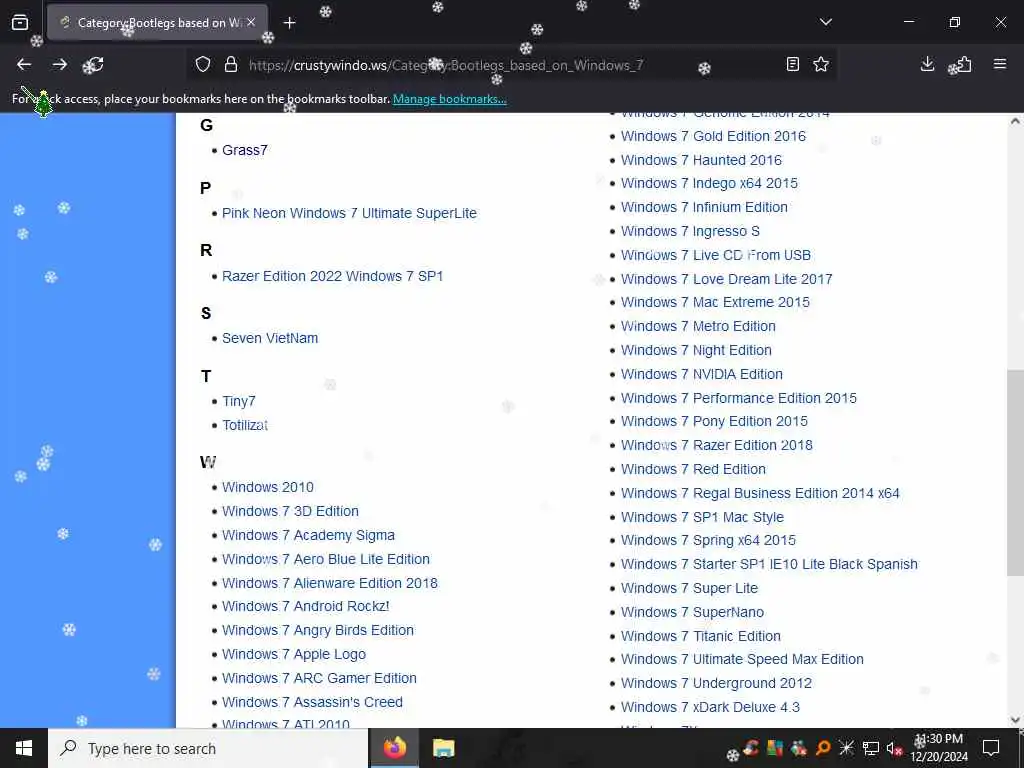
Task: Open Windows 7 Aero Blue Lite Edition
Action: click(x=326, y=559)
